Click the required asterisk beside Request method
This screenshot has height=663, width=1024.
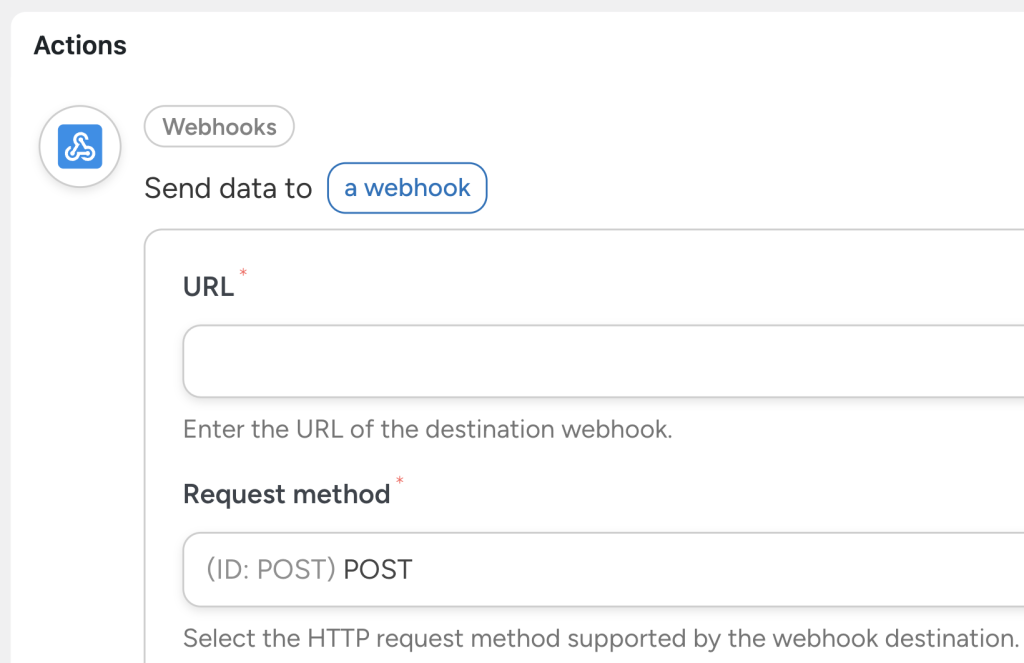coord(400,483)
